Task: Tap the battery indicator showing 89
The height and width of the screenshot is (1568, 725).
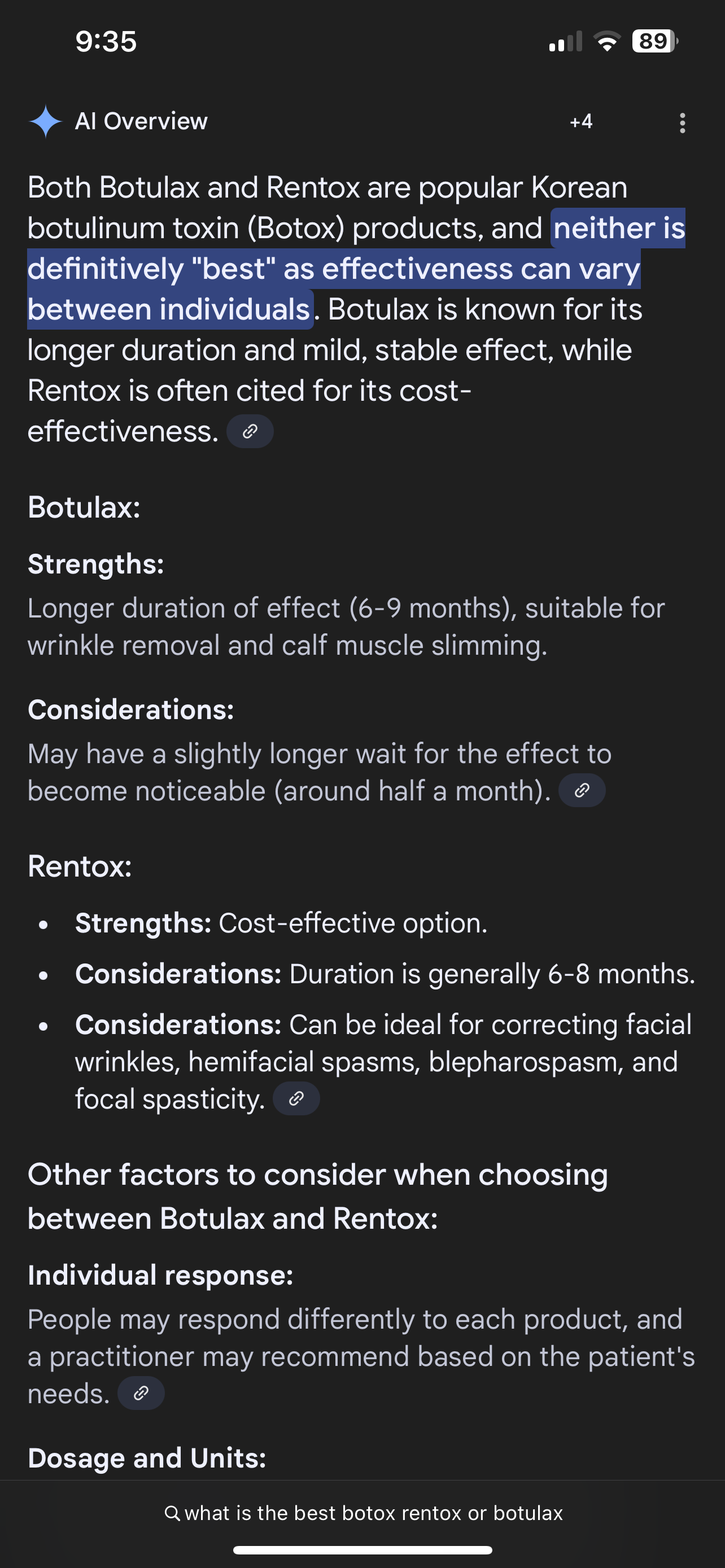Action: coord(654,41)
